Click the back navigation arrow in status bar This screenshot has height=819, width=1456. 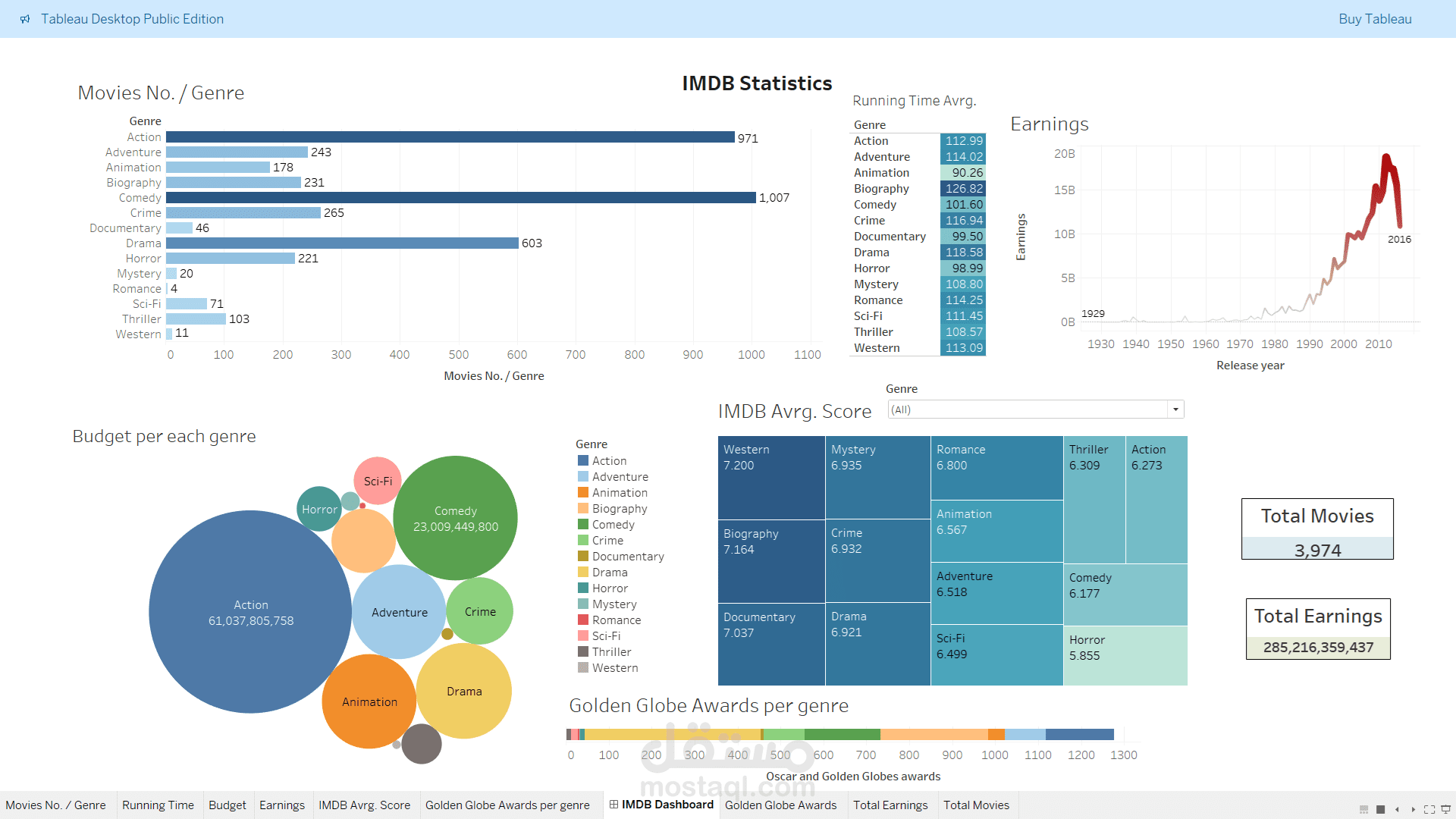[1398, 810]
